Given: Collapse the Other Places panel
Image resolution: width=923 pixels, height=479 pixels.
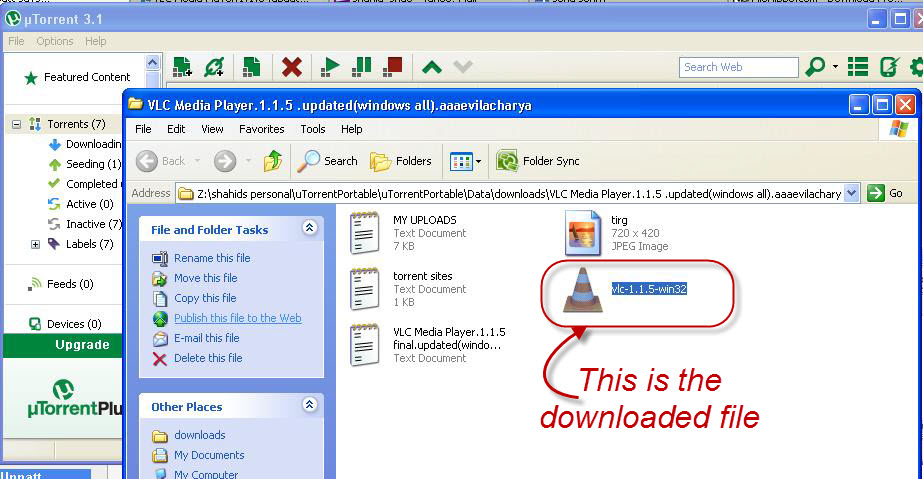Looking at the screenshot, I should point(310,405).
